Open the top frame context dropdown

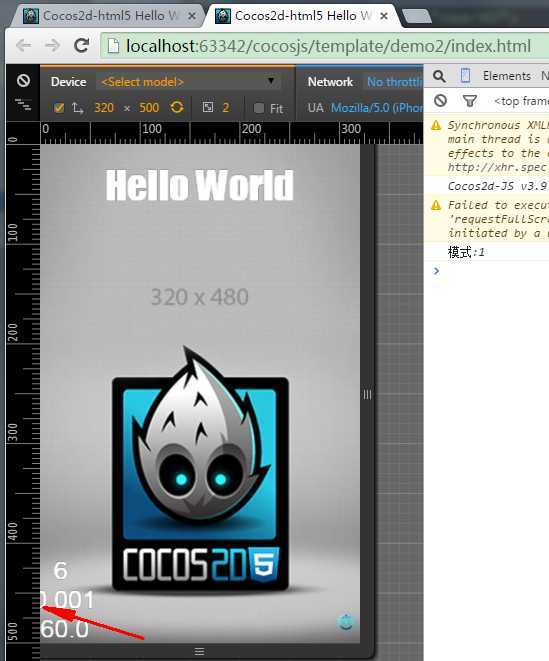(521, 101)
